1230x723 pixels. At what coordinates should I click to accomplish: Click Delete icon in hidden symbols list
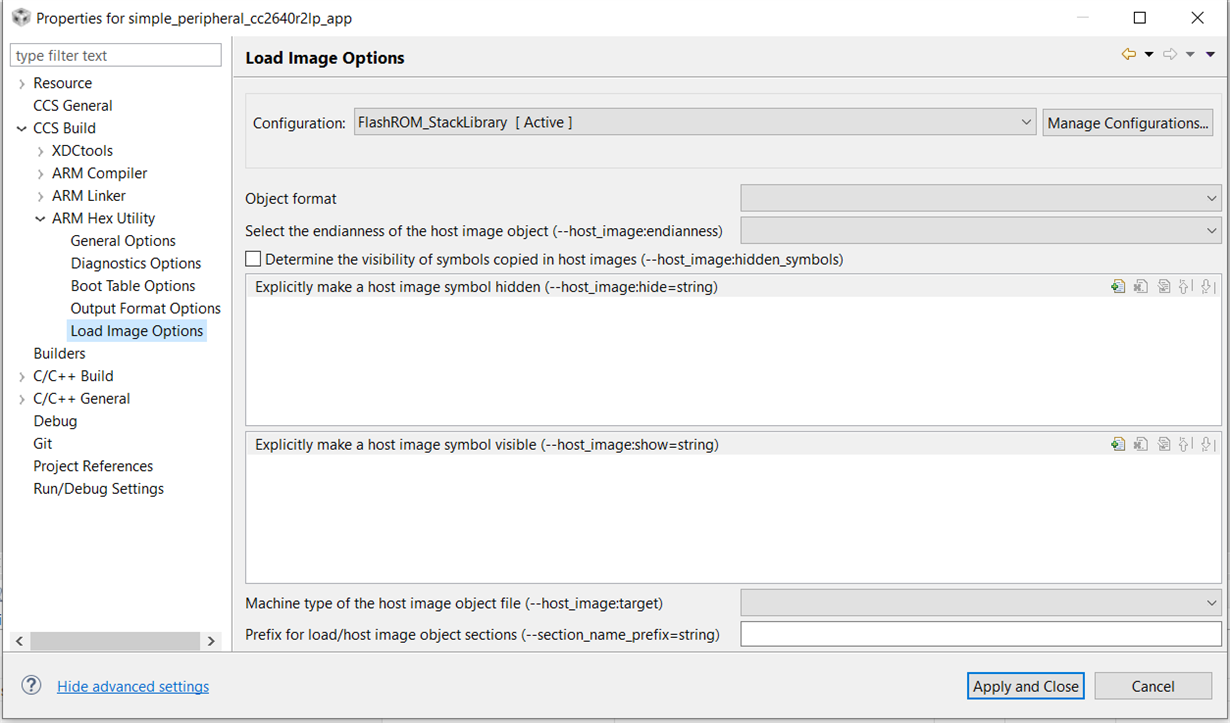[x=1141, y=287]
